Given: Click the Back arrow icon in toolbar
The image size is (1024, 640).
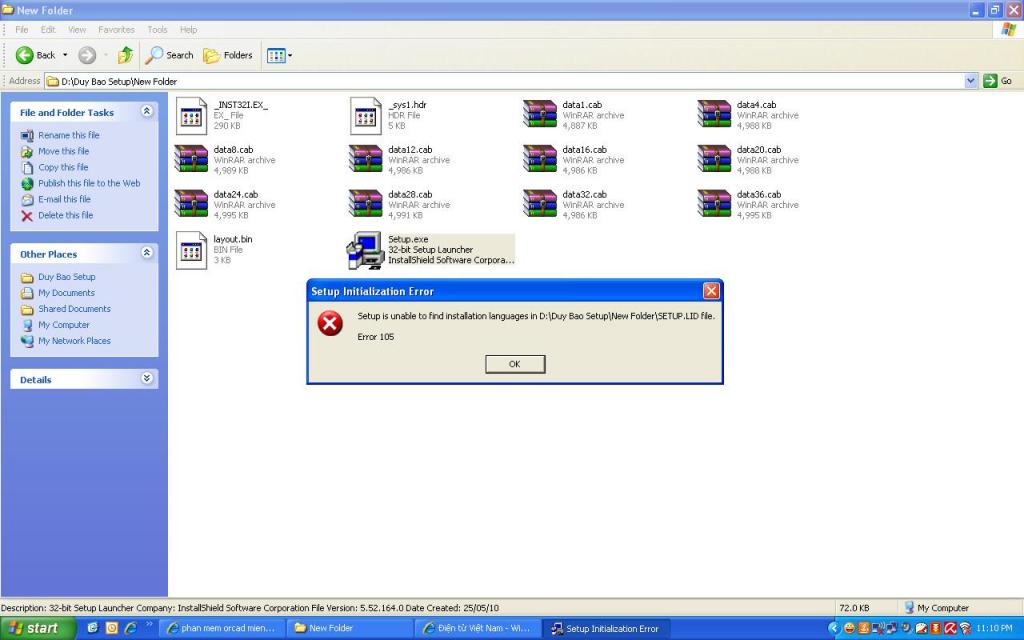Looking at the screenshot, I should point(25,56).
